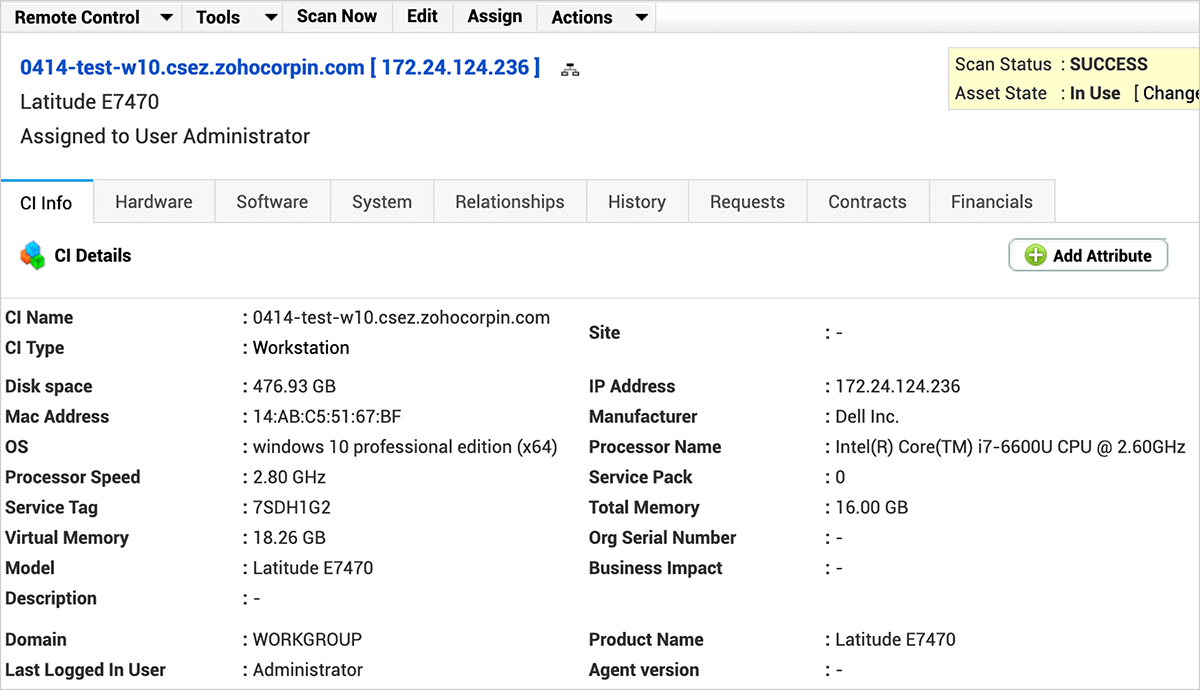Click the network topology icon beside hostname
Image resolution: width=1200 pixels, height=690 pixels.
(x=571, y=70)
